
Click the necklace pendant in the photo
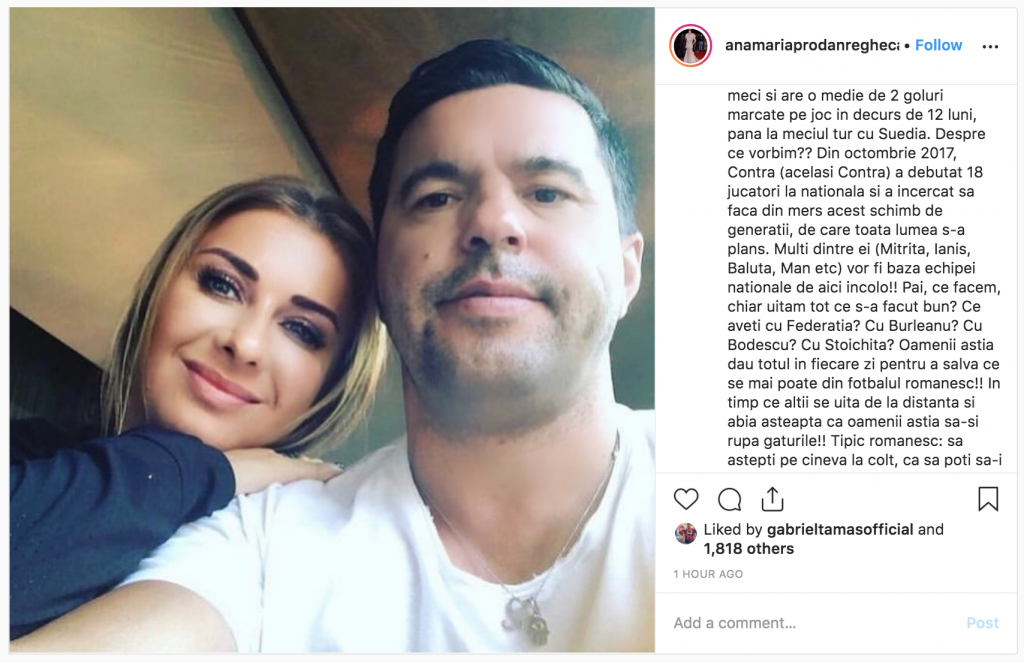[526, 621]
